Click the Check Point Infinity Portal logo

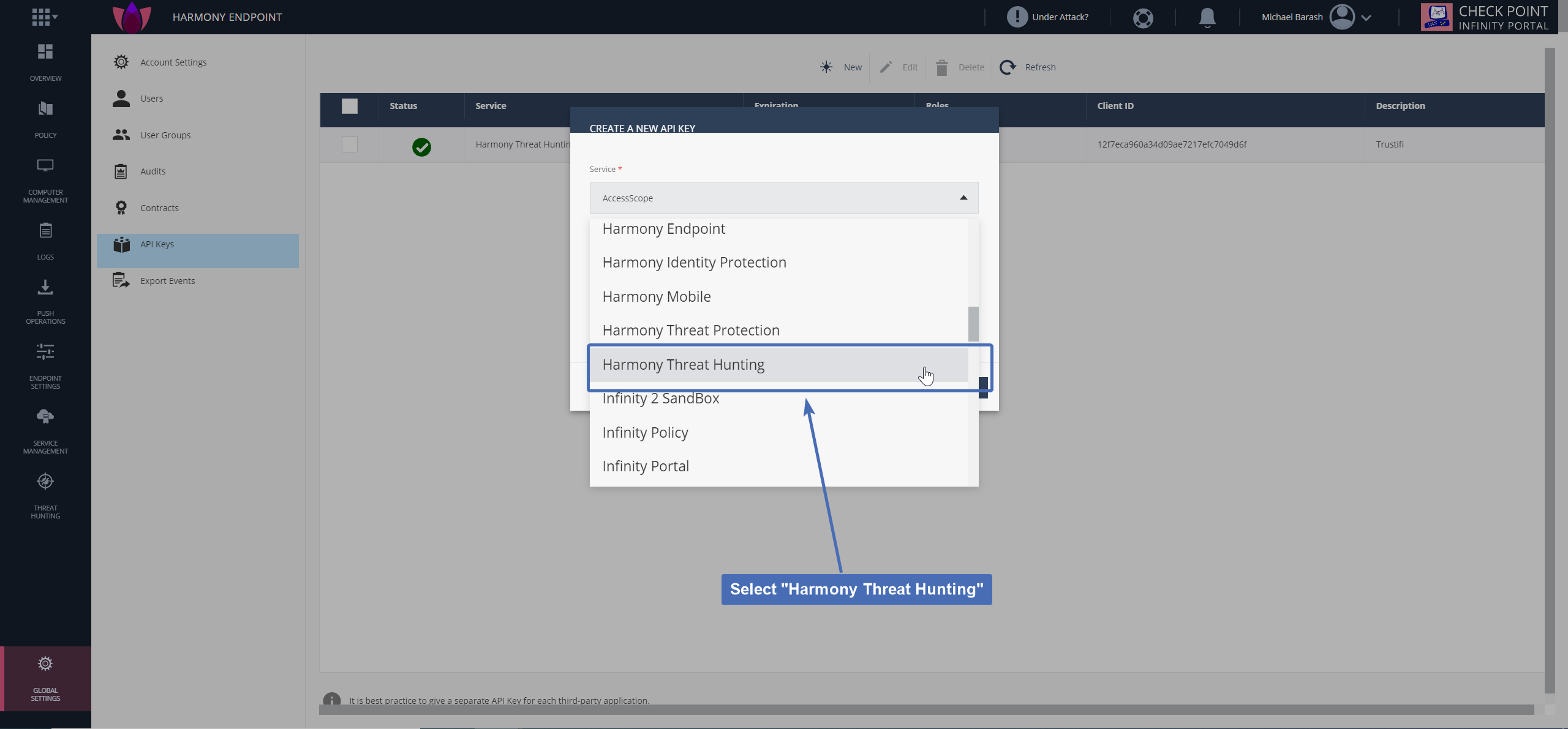point(1485,17)
